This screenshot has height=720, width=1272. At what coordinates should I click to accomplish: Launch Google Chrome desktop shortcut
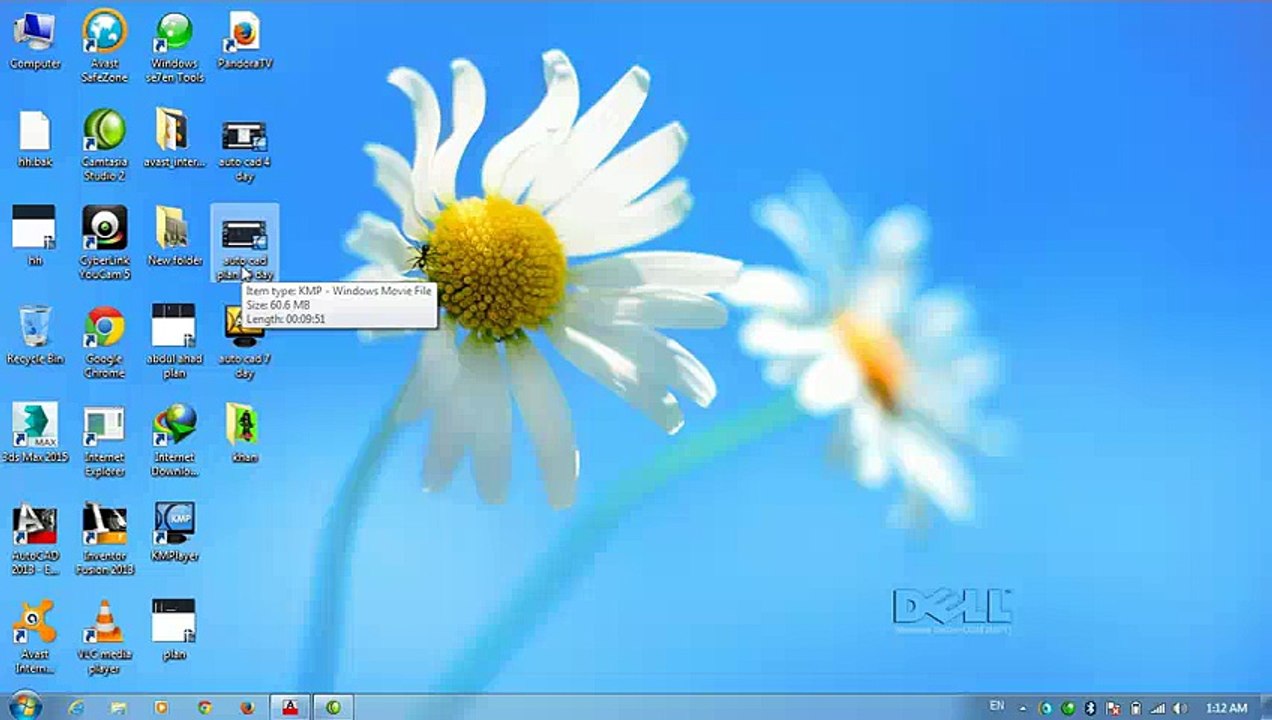coord(105,341)
